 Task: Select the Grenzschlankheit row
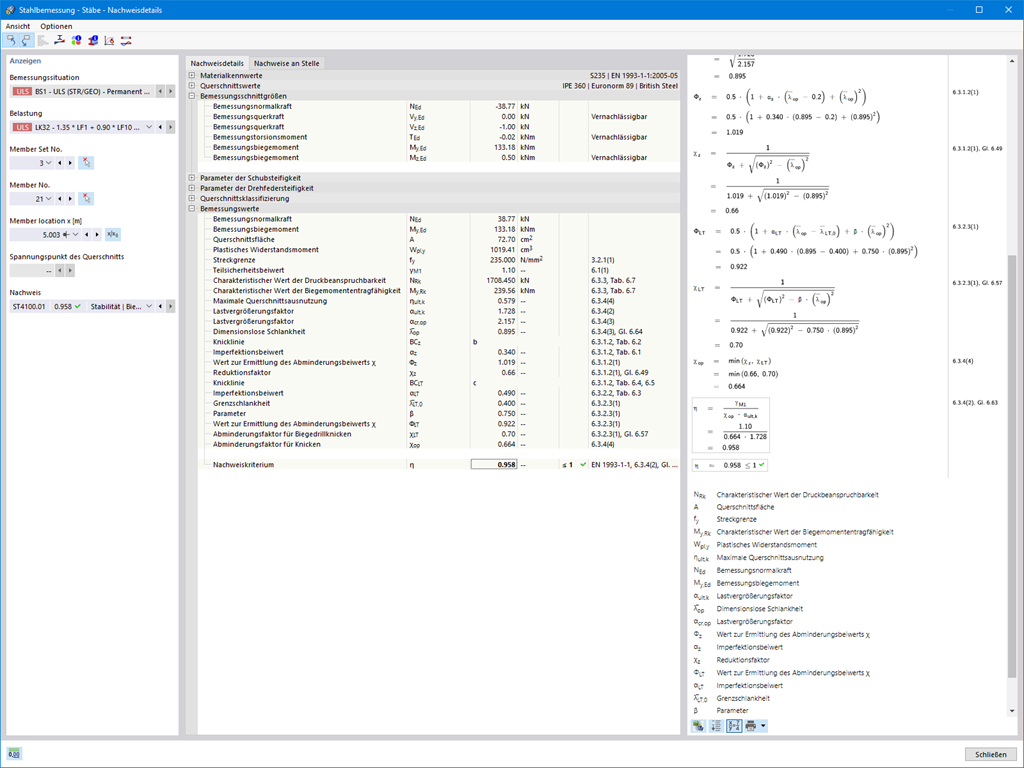pyautogui.click(x=439, y=403)
